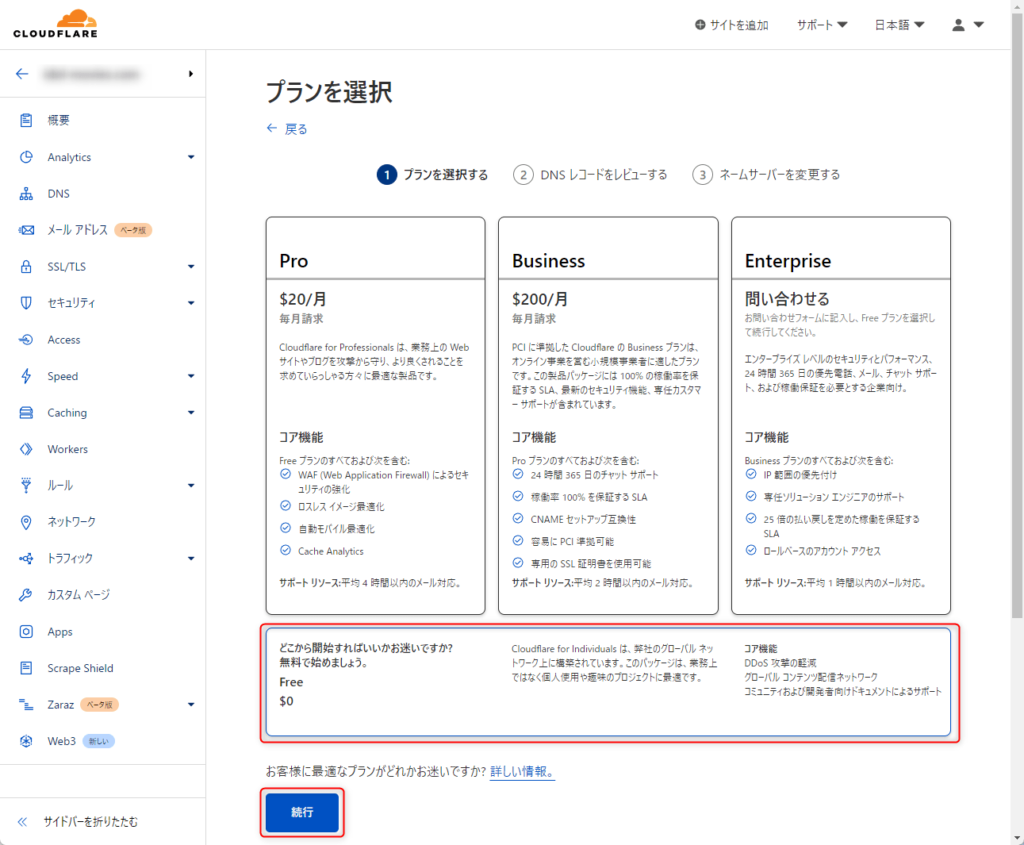Viewport: 1024px width, 845px height.
Task: Click サイドバーを折りたたむ text
Action: [91, 821]
